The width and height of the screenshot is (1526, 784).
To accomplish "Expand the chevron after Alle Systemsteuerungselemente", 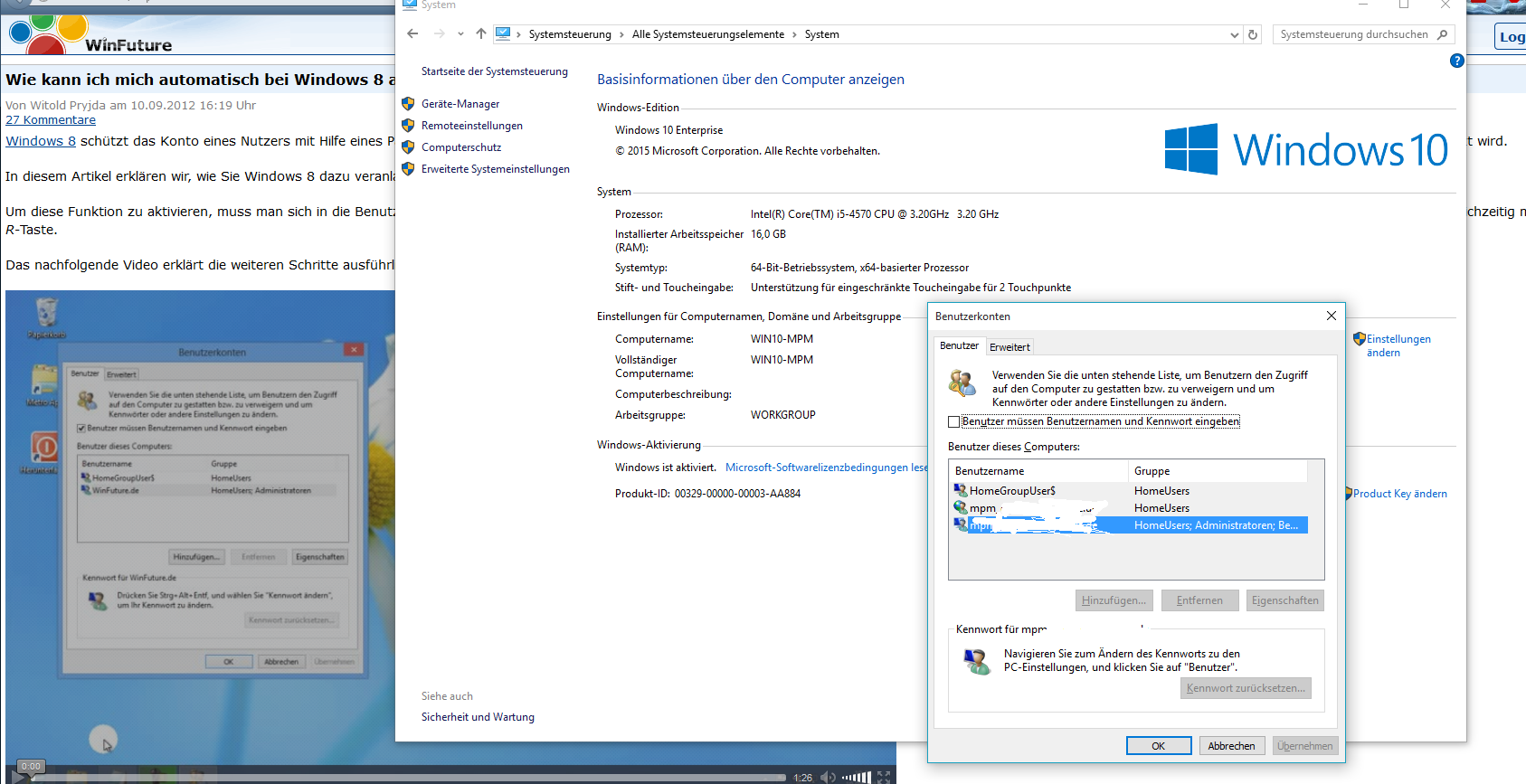I will [794, 34].
